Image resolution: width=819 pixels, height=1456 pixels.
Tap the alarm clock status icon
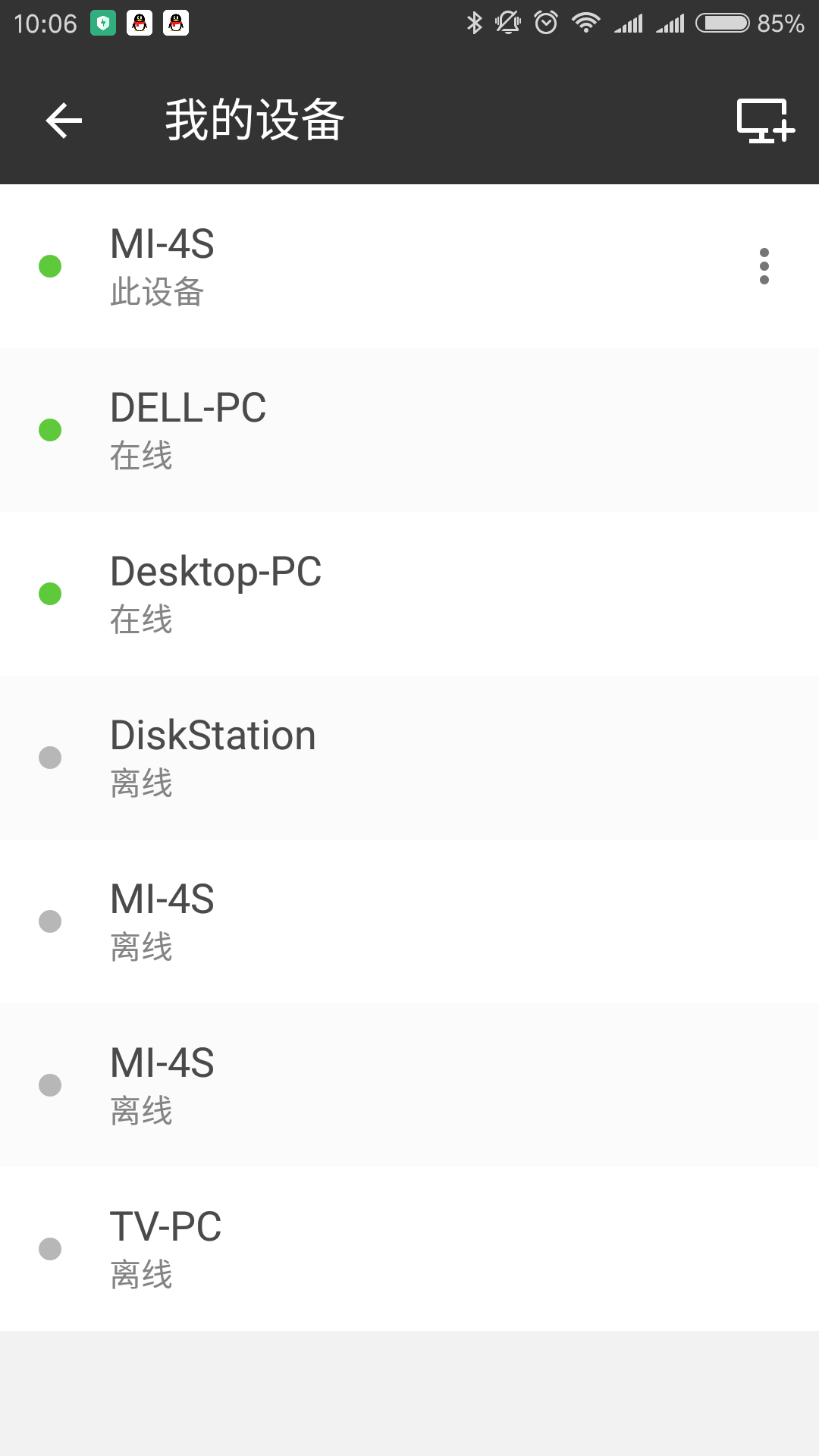pyautogui.click(x=546, y=24)
